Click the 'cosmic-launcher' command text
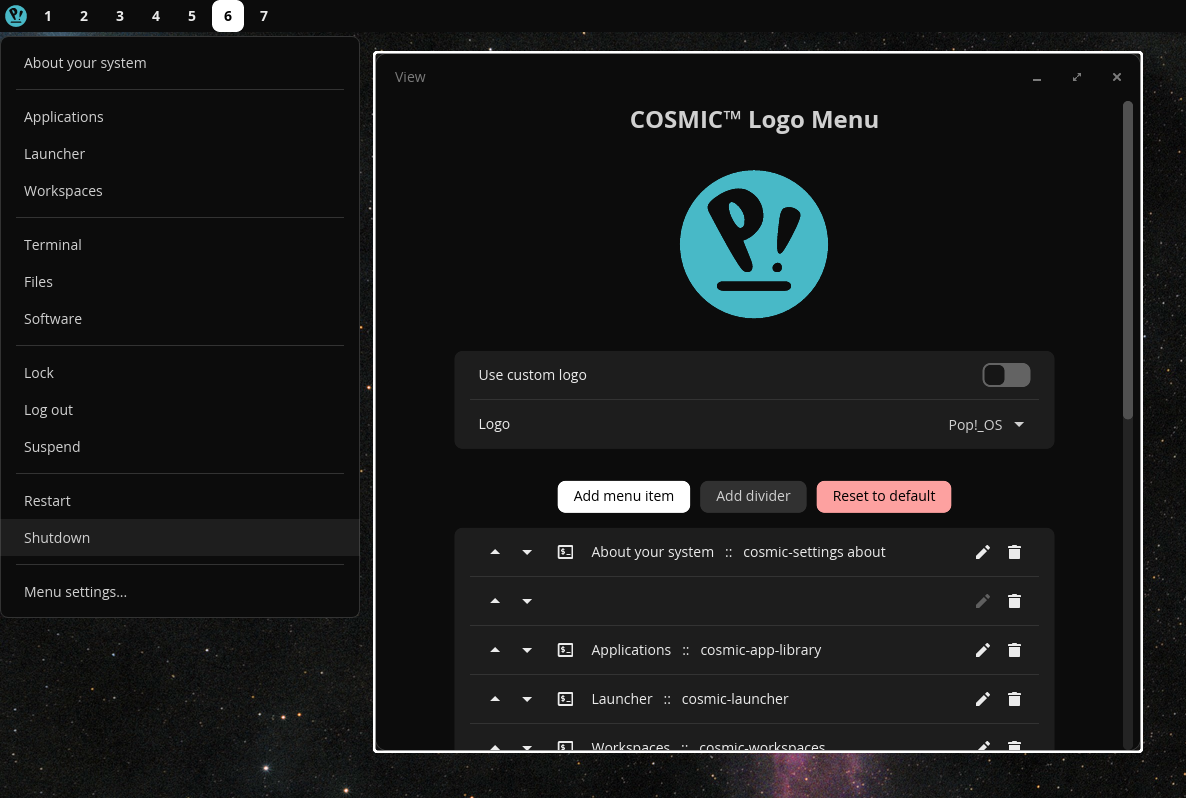The width and height of the screenshot is (1186, 798). pos(734,699)
